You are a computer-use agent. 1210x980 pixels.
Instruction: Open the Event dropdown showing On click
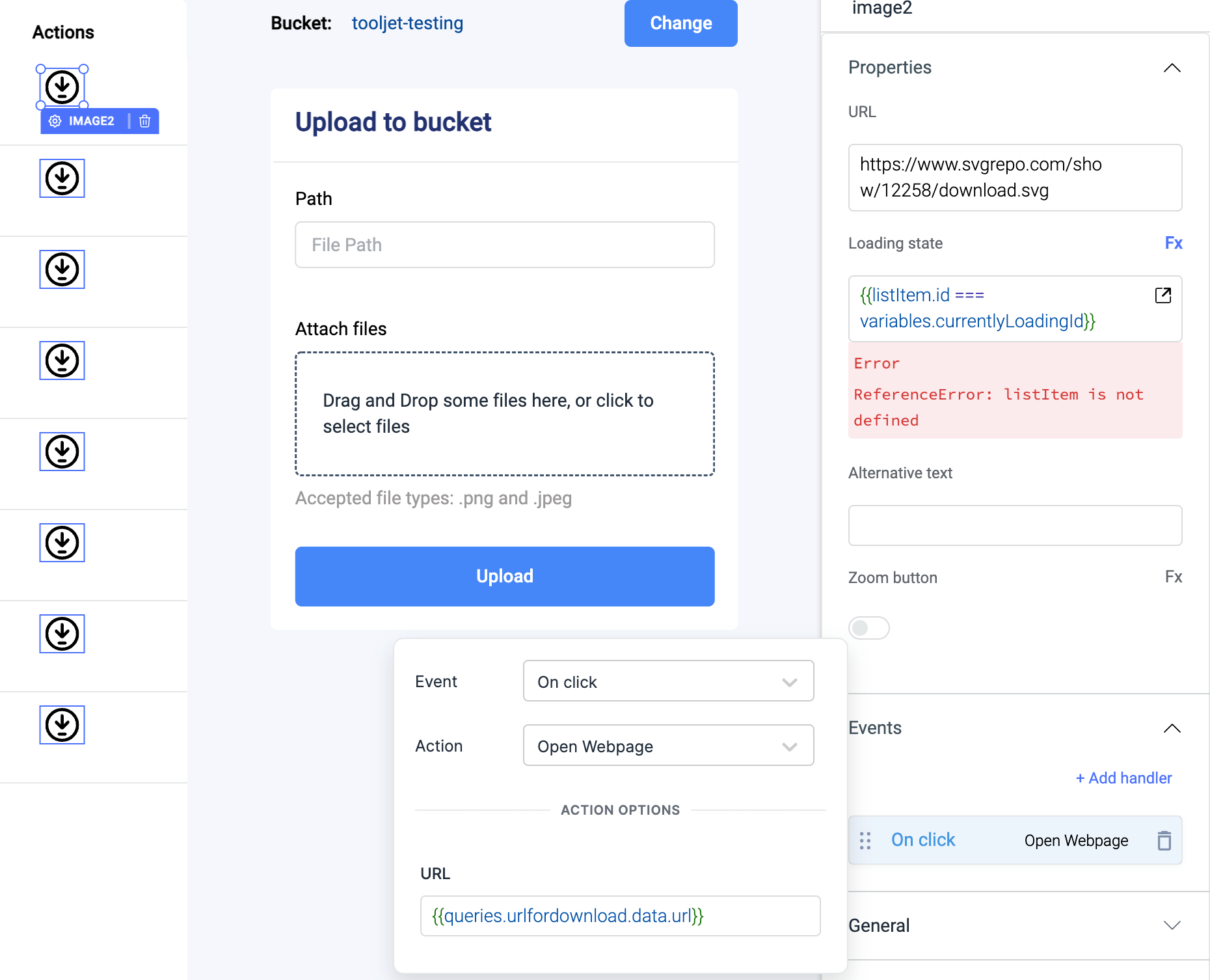pyautogui.click(x=668, y=681)
